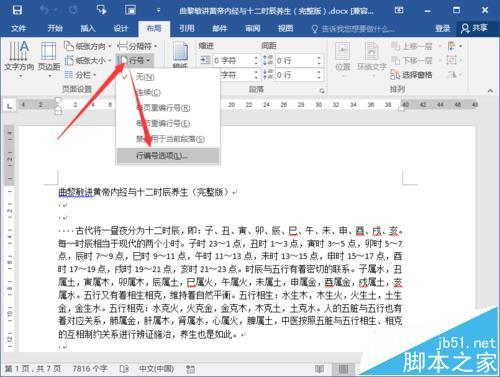Open 选择窗格 selection pane

[411, 75]
